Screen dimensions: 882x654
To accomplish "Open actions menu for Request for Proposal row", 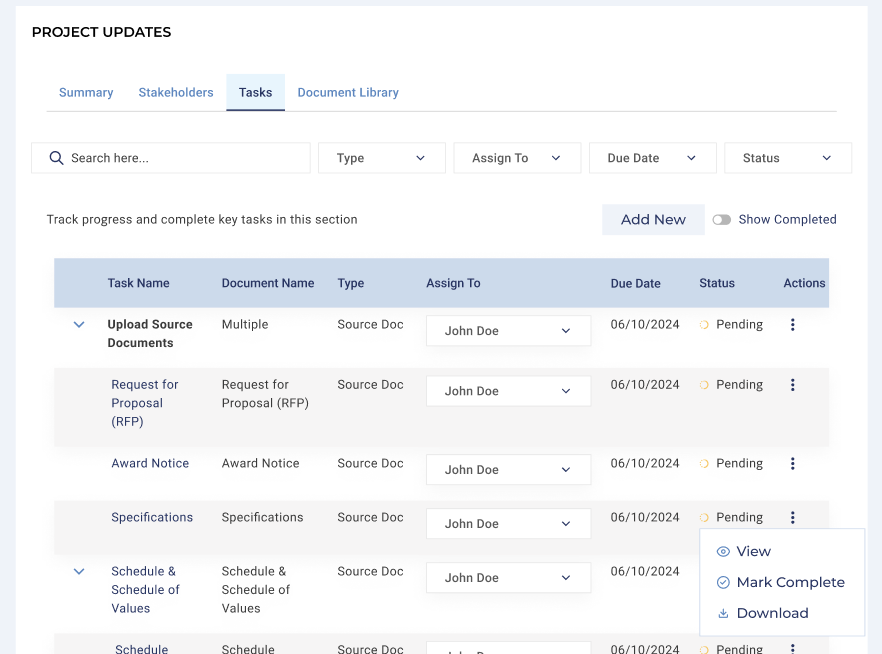I will (x=792, y=385).
